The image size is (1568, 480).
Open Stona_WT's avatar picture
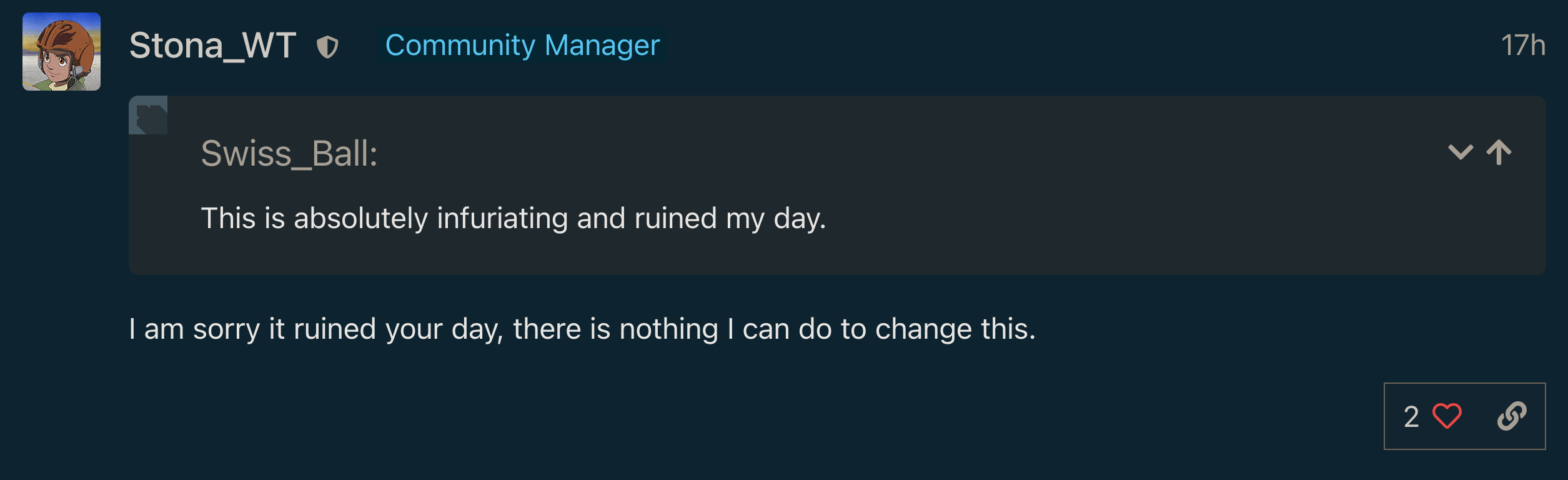(x=61, y=51)
